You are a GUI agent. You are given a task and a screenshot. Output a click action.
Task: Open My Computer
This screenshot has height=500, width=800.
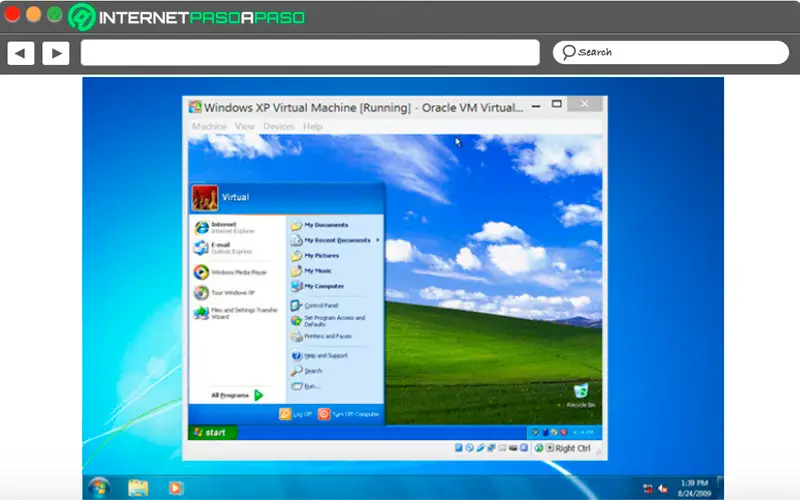coord(317,286)
